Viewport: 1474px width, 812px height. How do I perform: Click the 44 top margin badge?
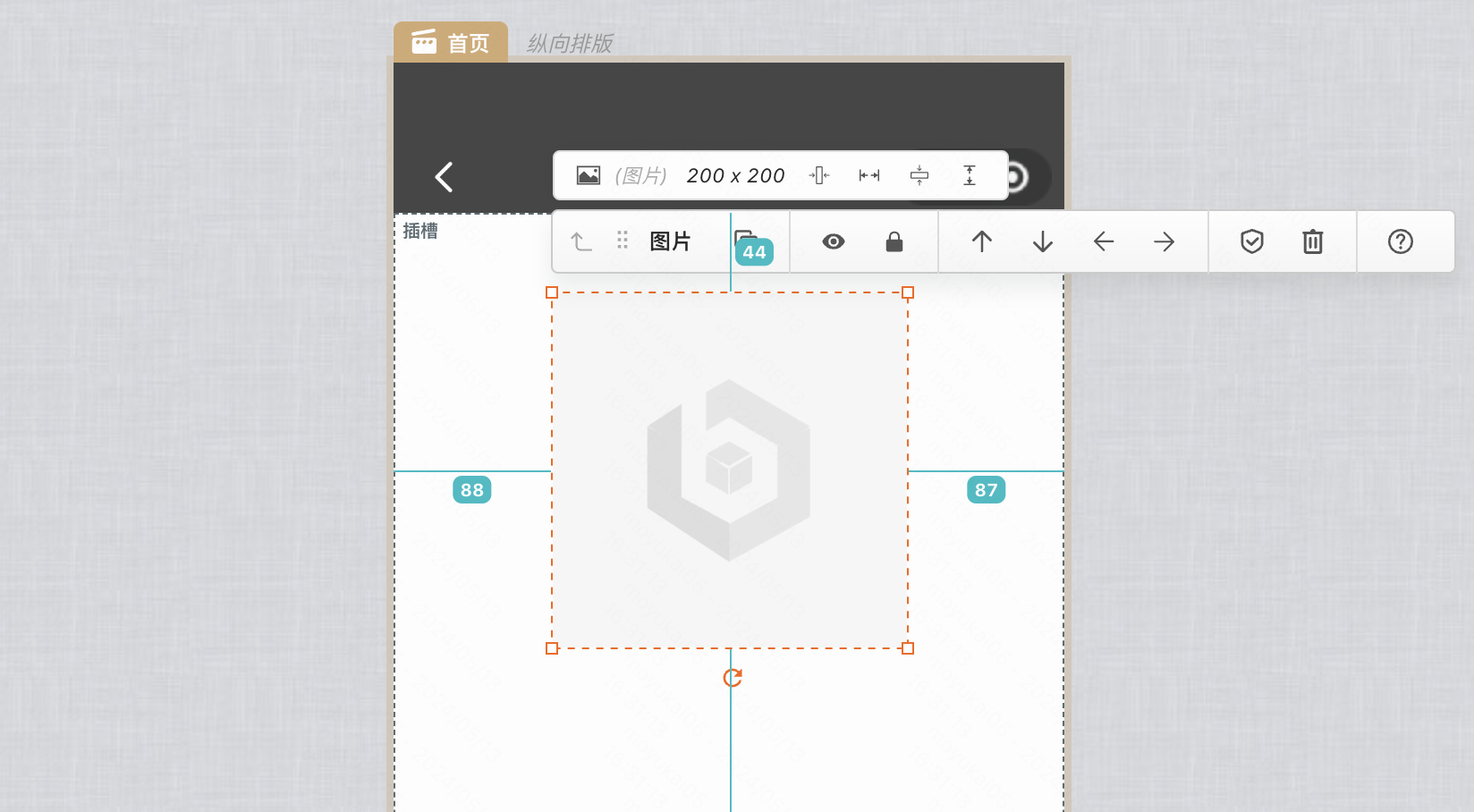coord(755,252)
